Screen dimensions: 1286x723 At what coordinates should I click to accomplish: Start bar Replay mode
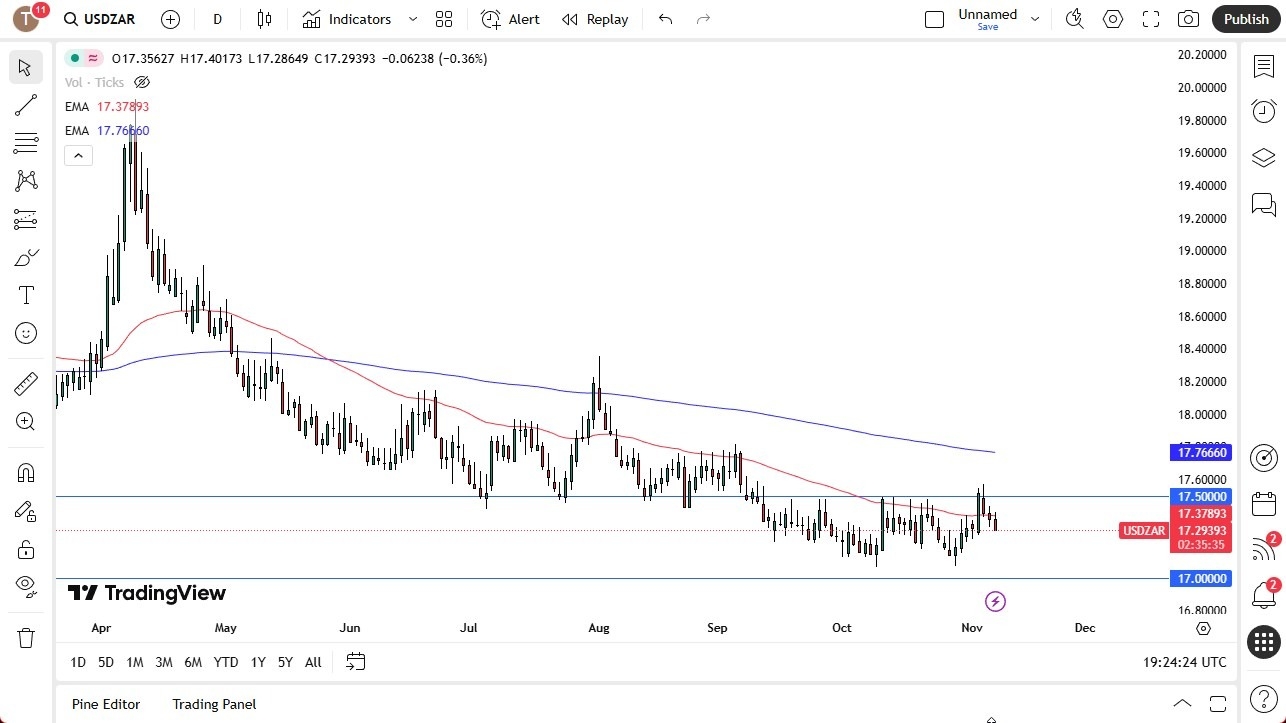(x=595, y=18)
